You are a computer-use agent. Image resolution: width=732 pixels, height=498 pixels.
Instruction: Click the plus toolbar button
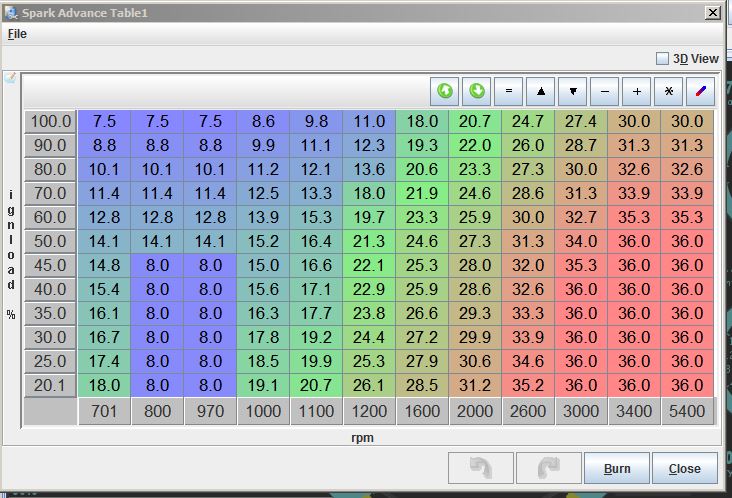637,91
